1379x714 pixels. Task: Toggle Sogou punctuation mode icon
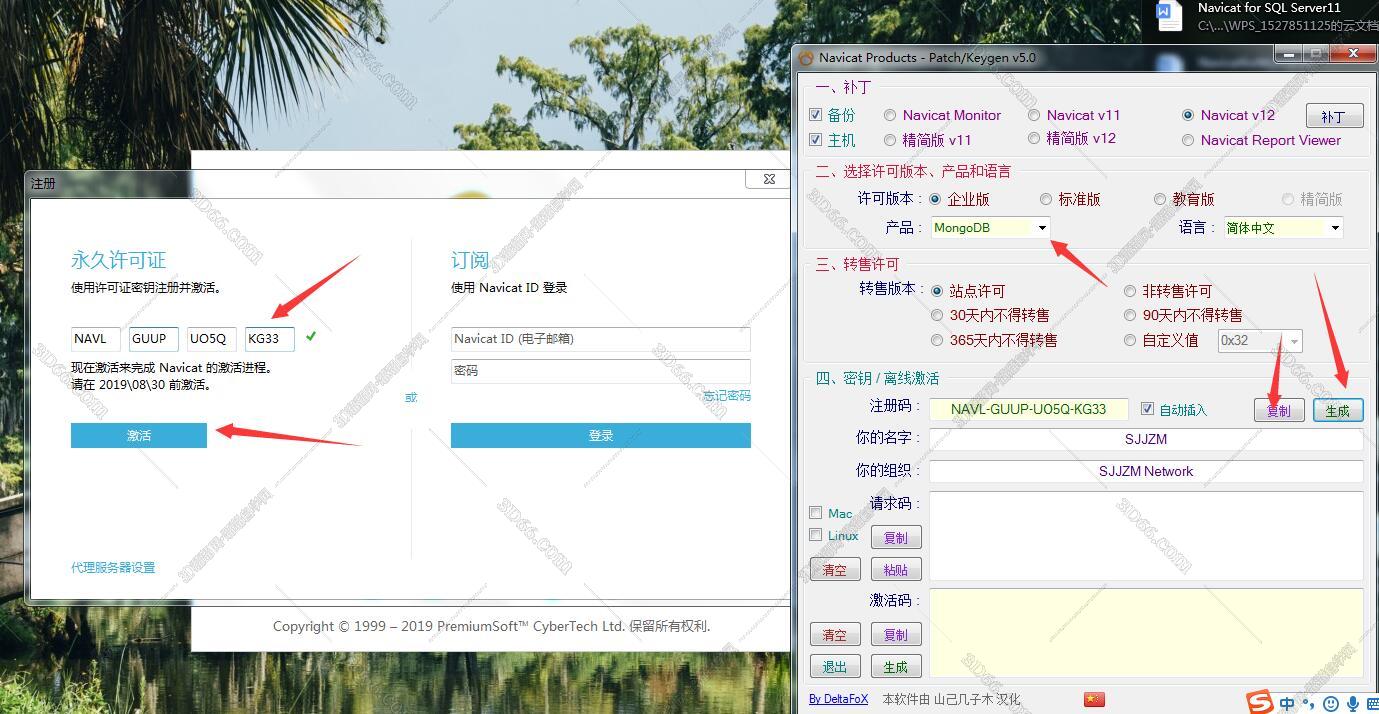click(x=1310, y=703)
